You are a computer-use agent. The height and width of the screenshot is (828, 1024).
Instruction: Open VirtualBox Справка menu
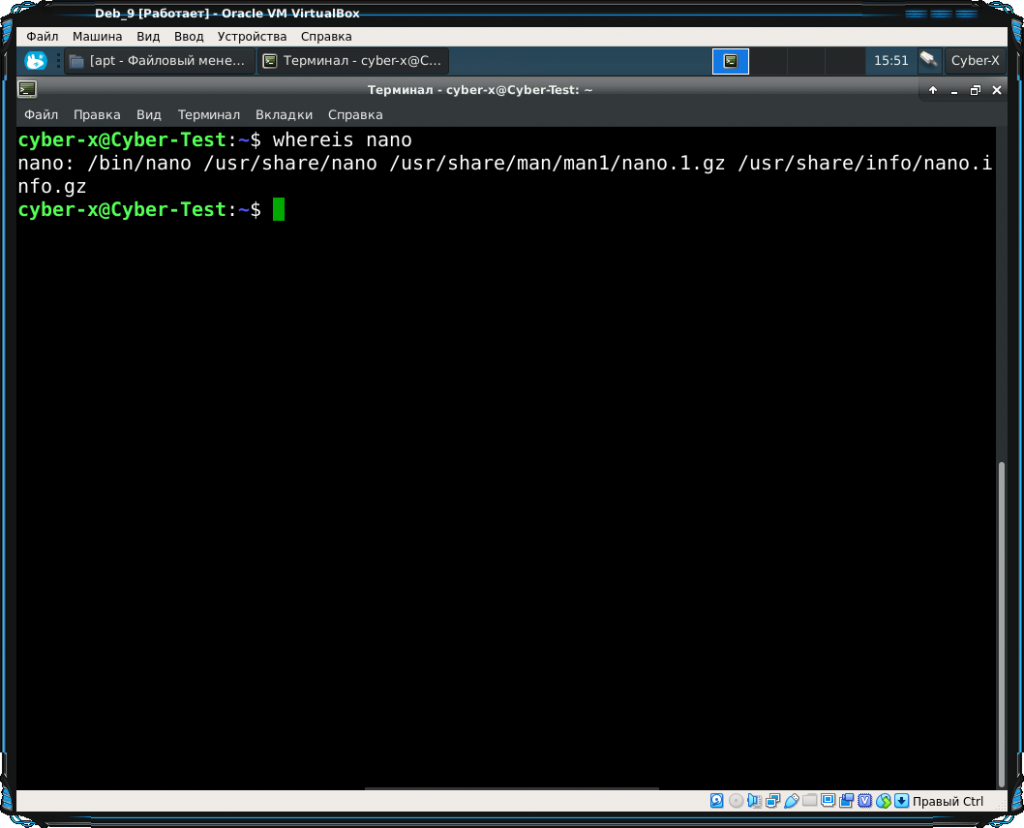click(326, 37)
